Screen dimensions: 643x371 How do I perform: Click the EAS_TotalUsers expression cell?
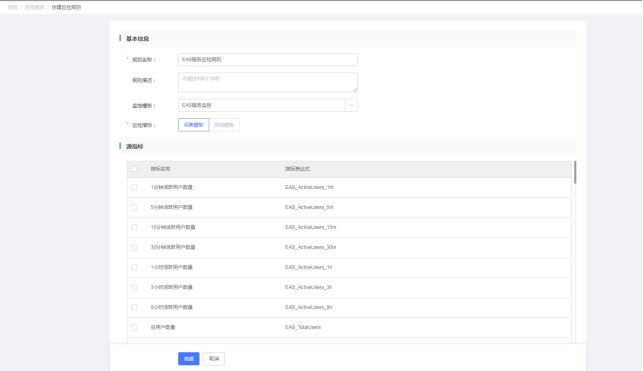pyautogui.click(x=303, y=327)
